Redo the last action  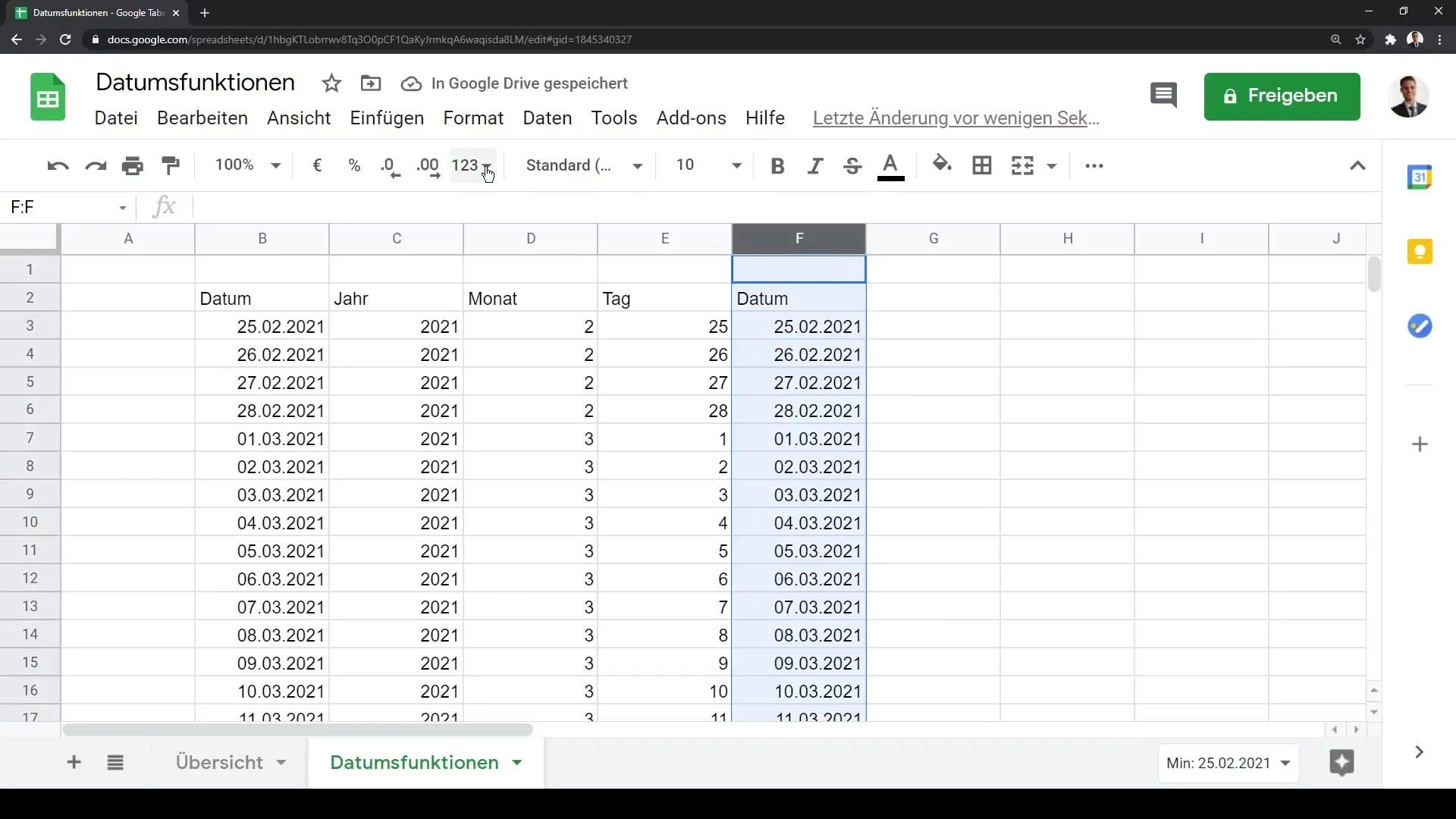(x=96, y=165)
